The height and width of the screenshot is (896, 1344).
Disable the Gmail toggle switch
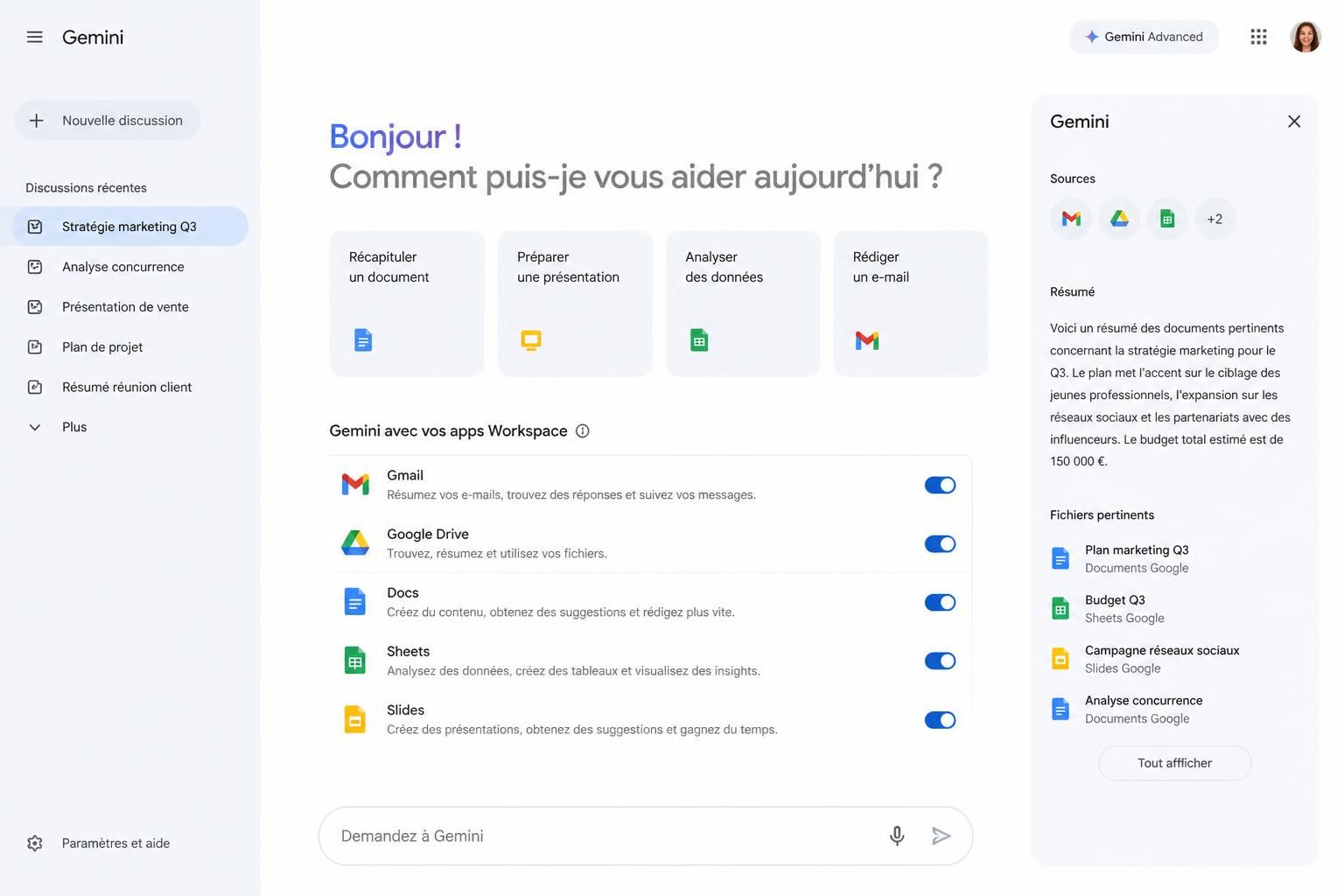point(940,485)
